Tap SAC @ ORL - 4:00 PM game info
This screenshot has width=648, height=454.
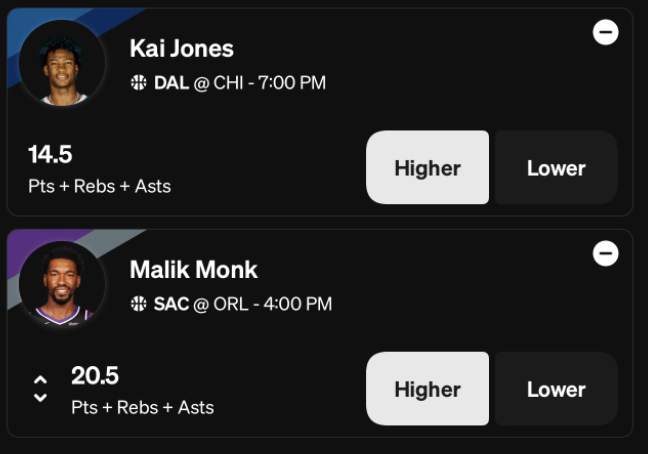tap(243, 304)
